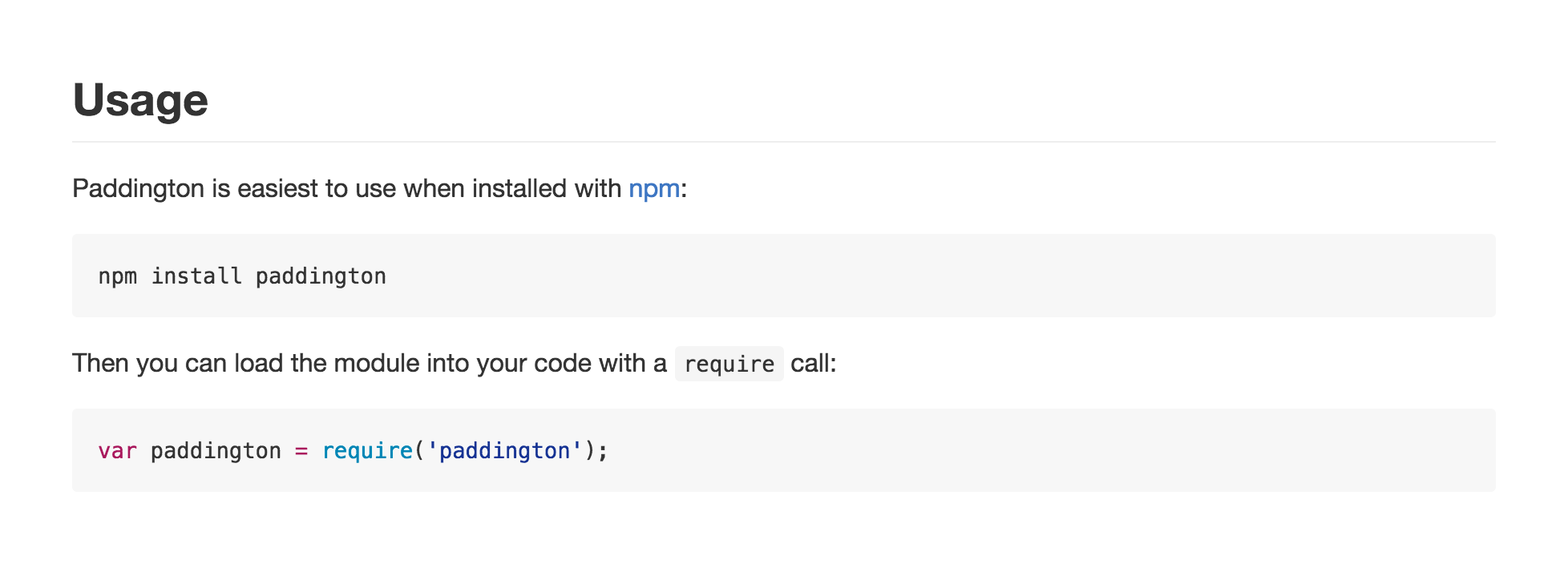Click "npm" in the install command code block

coord(118,276)
